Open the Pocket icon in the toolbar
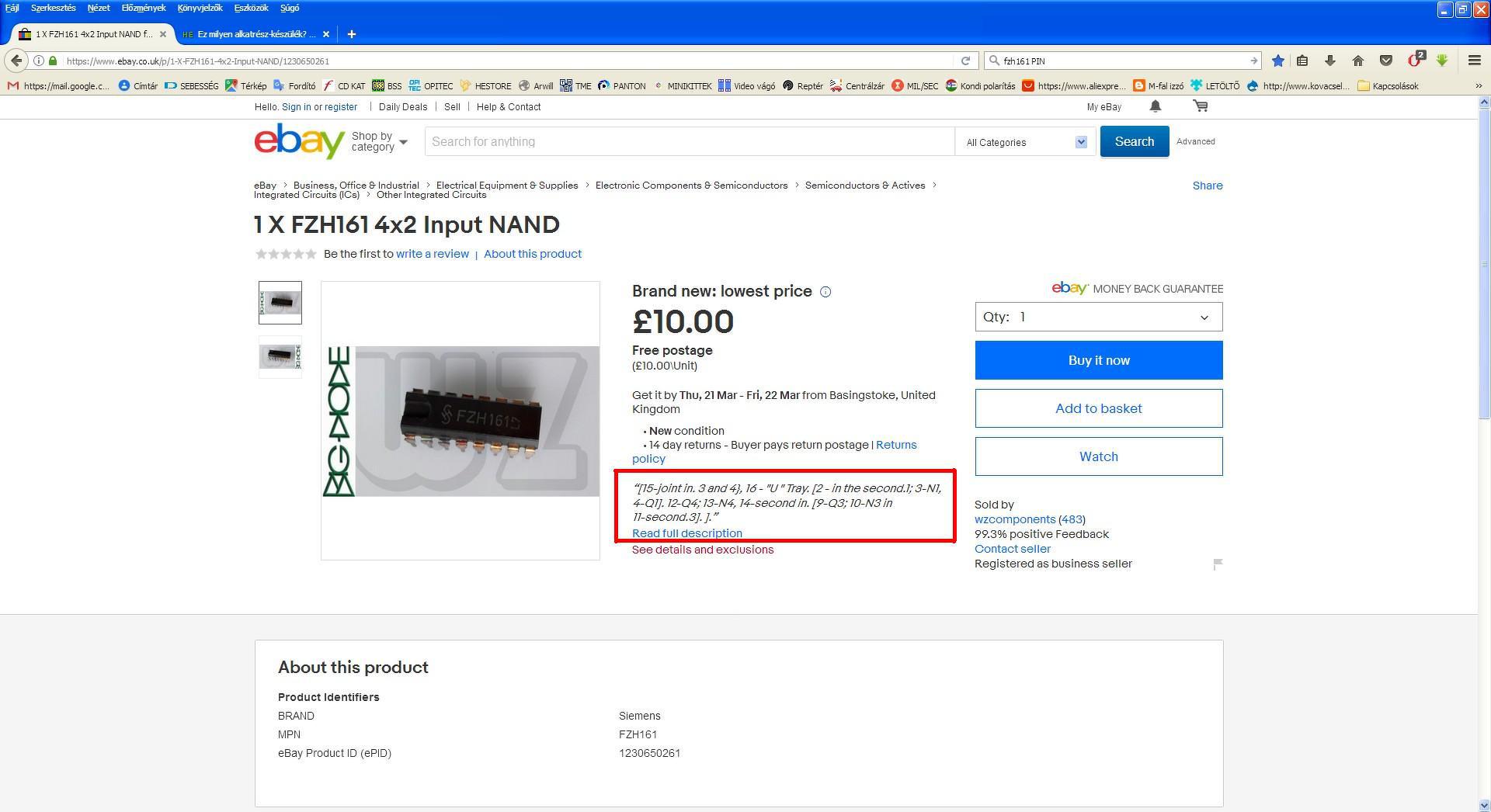Viewport: 1491px width, 812px height. tap(1386, 61)
